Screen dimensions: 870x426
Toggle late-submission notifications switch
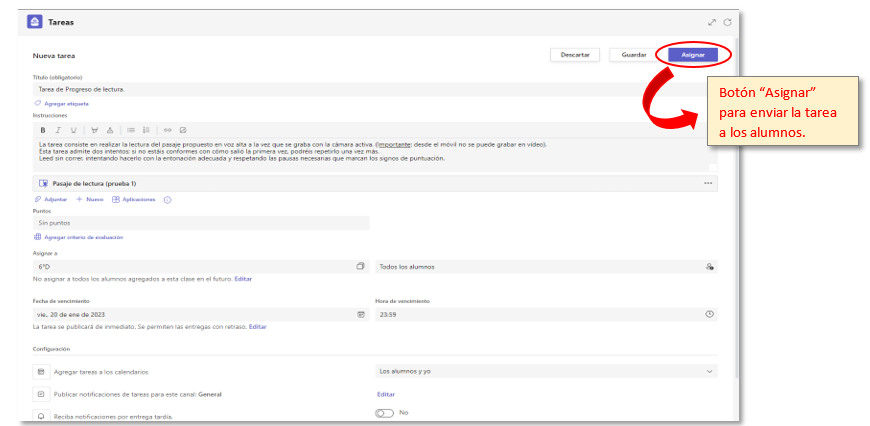coord(385,413)
